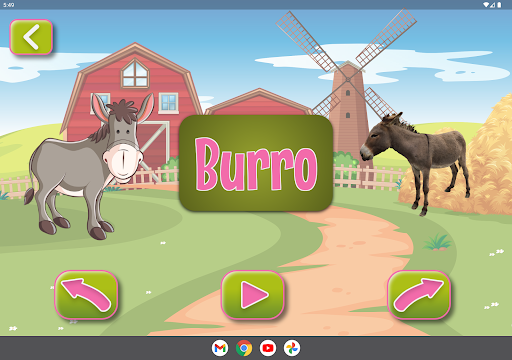
Task: Tap the Burro word card
Action: pos(256,163)
